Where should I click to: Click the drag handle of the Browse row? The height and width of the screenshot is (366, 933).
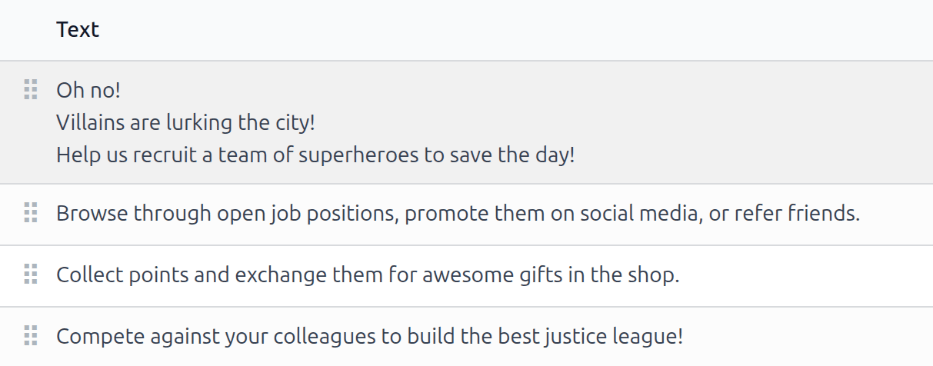tap(30, 212)
